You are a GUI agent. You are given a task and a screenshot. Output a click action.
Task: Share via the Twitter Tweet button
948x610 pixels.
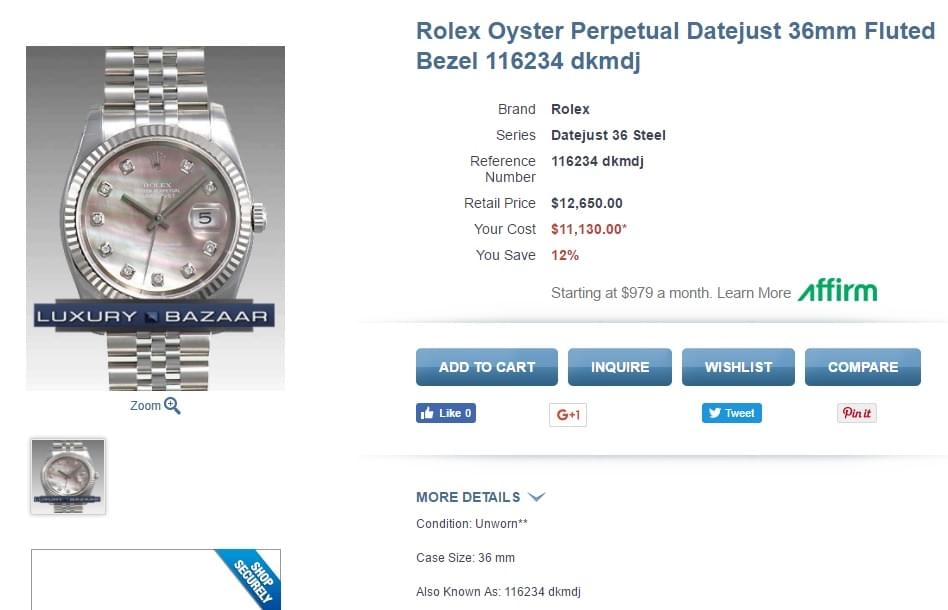pos(731,413)
